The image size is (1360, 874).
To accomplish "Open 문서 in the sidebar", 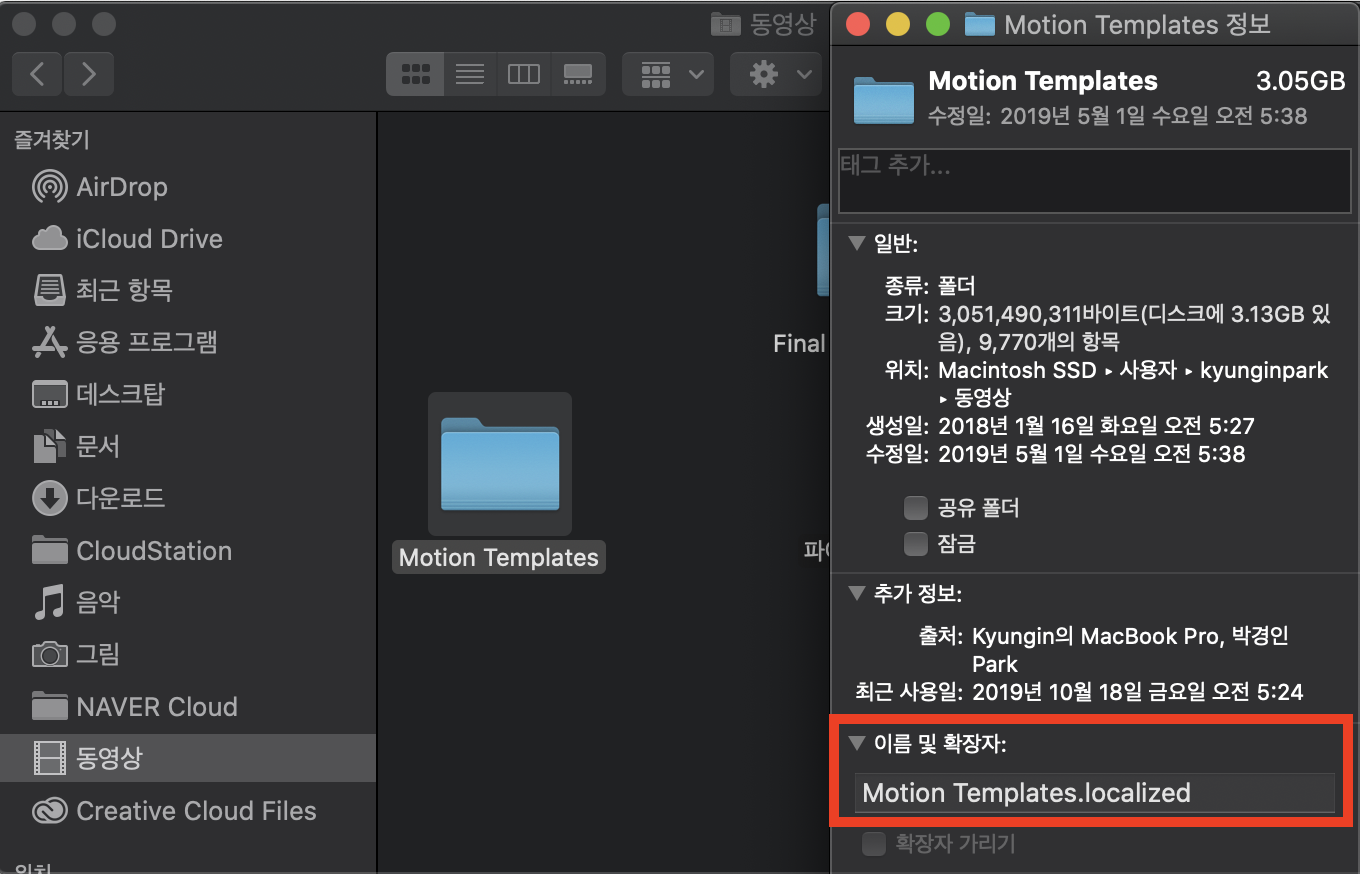I will [x=188, y=447].
